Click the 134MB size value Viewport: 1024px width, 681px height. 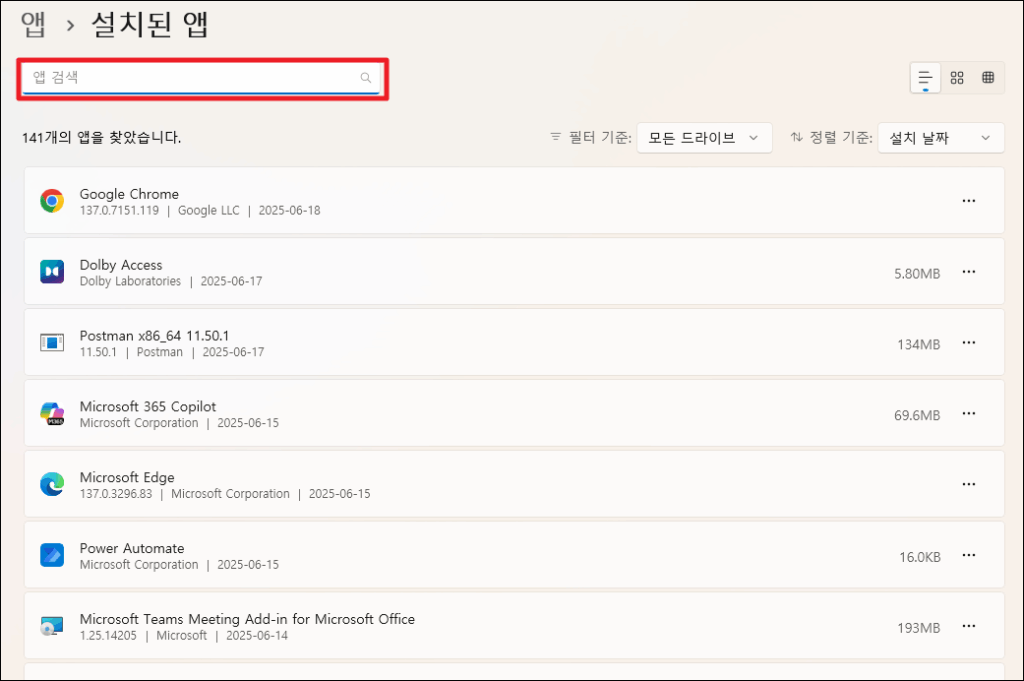[x=919, y=345]
